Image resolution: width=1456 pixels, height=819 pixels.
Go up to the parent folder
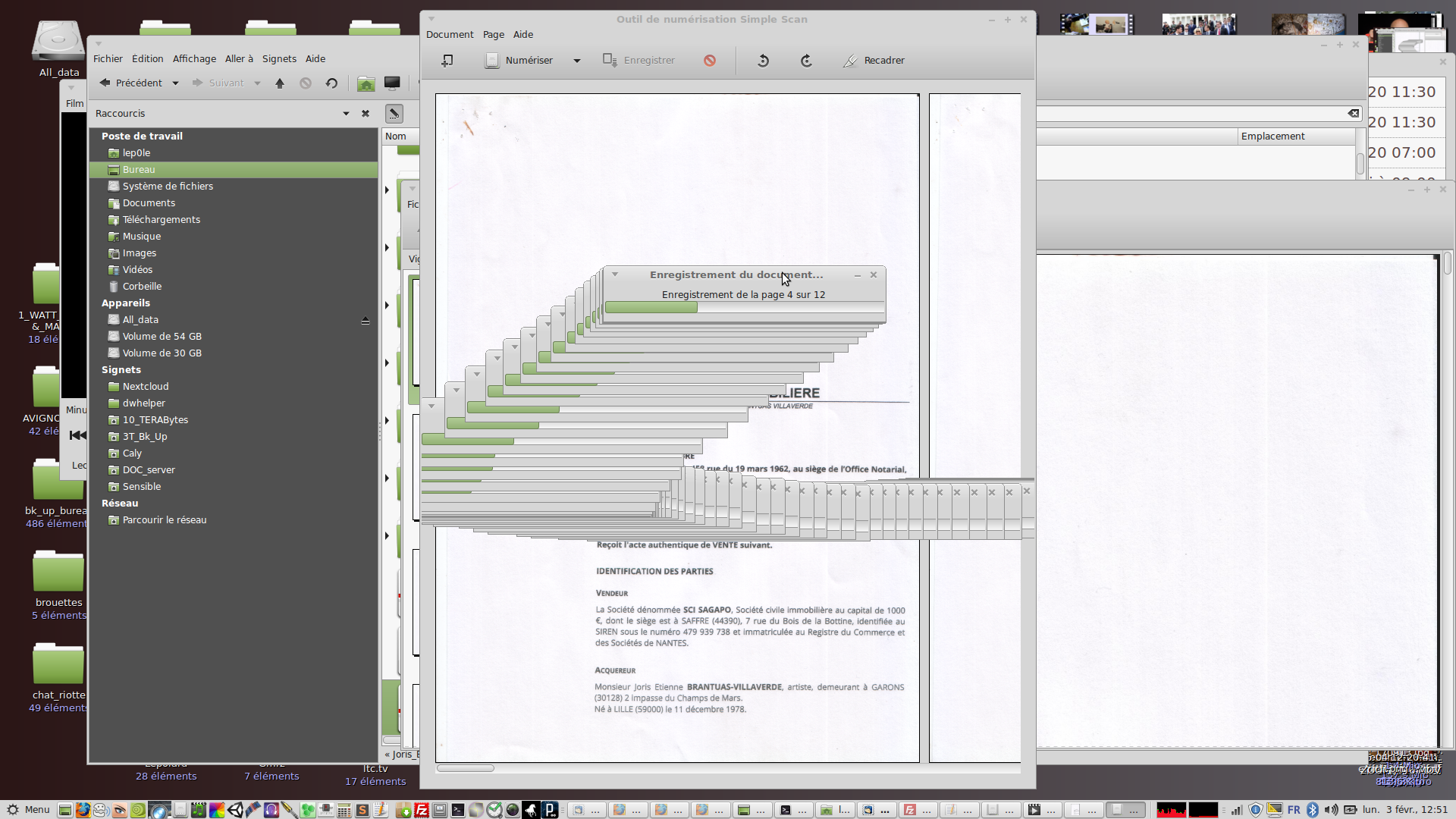tap(280, 83)
